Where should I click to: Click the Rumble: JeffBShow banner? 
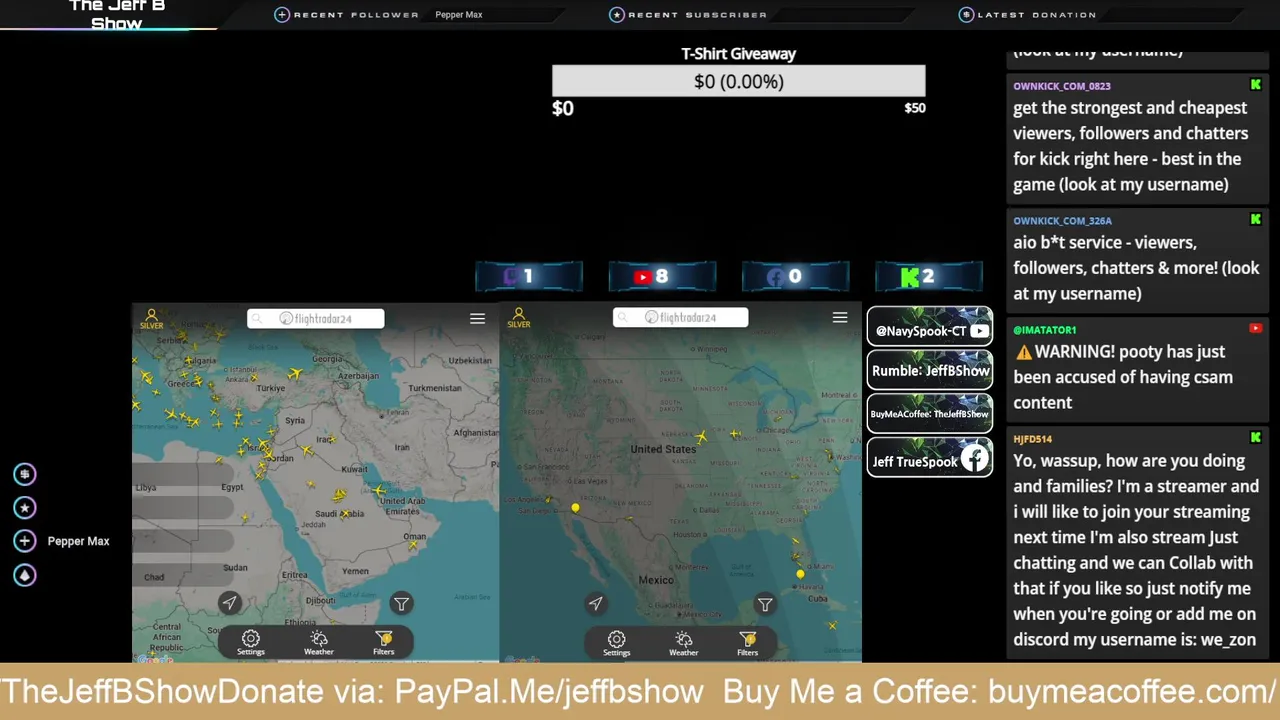930,370
